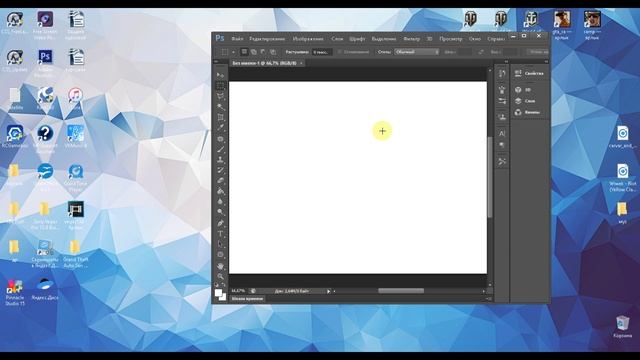Open the Файл menu
Image resolution: width=640 pixels, height=360 pixels.
tap(237, 39)
